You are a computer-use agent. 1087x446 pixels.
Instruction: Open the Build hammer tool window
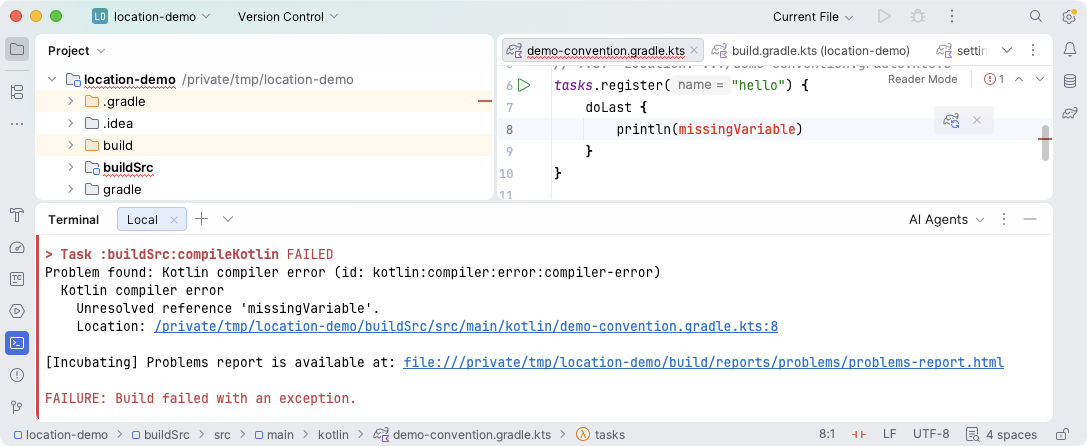tap(17, 215)
